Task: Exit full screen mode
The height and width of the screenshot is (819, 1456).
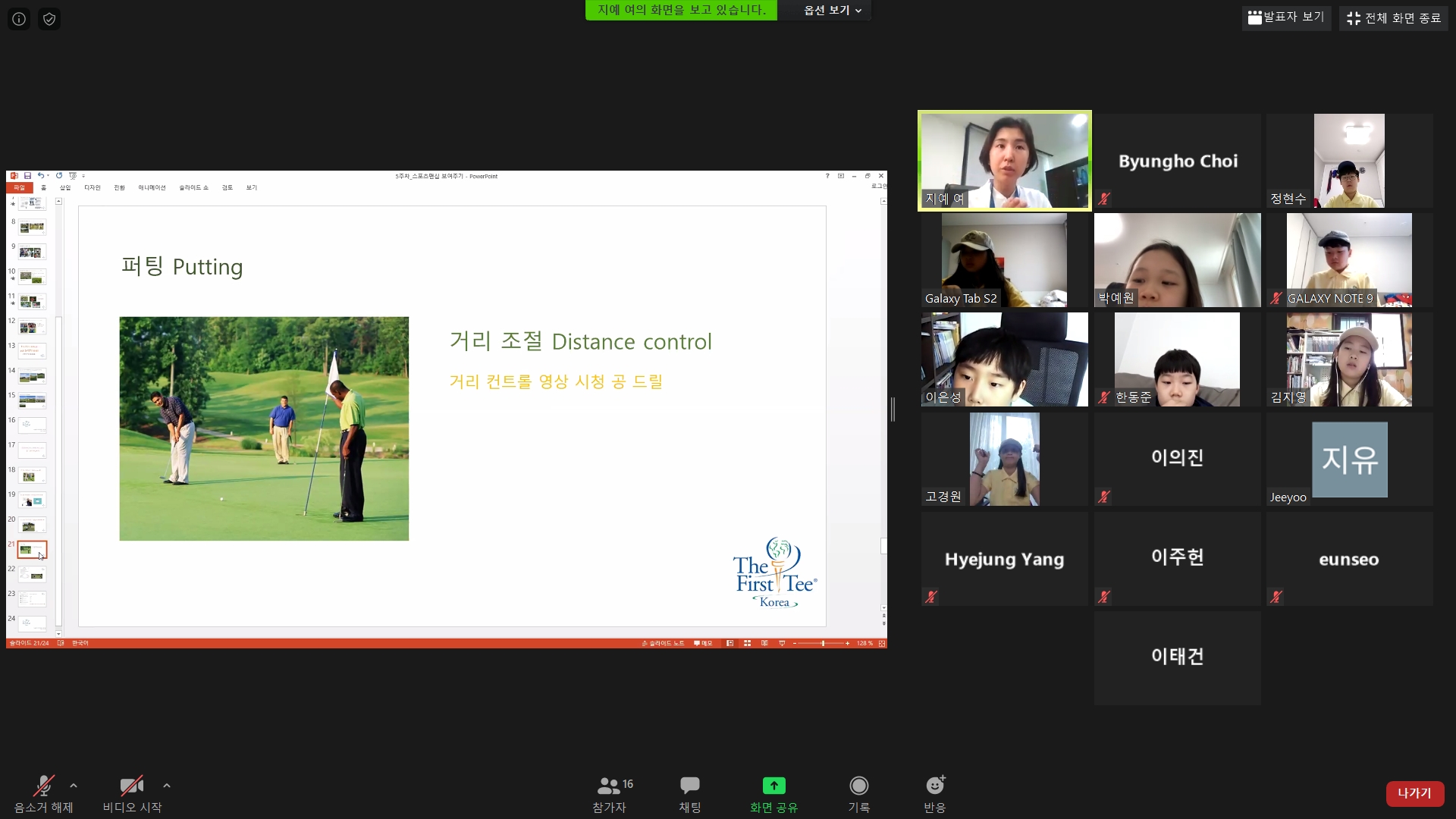Action: pyautogui.click(x=1393, y=18)
